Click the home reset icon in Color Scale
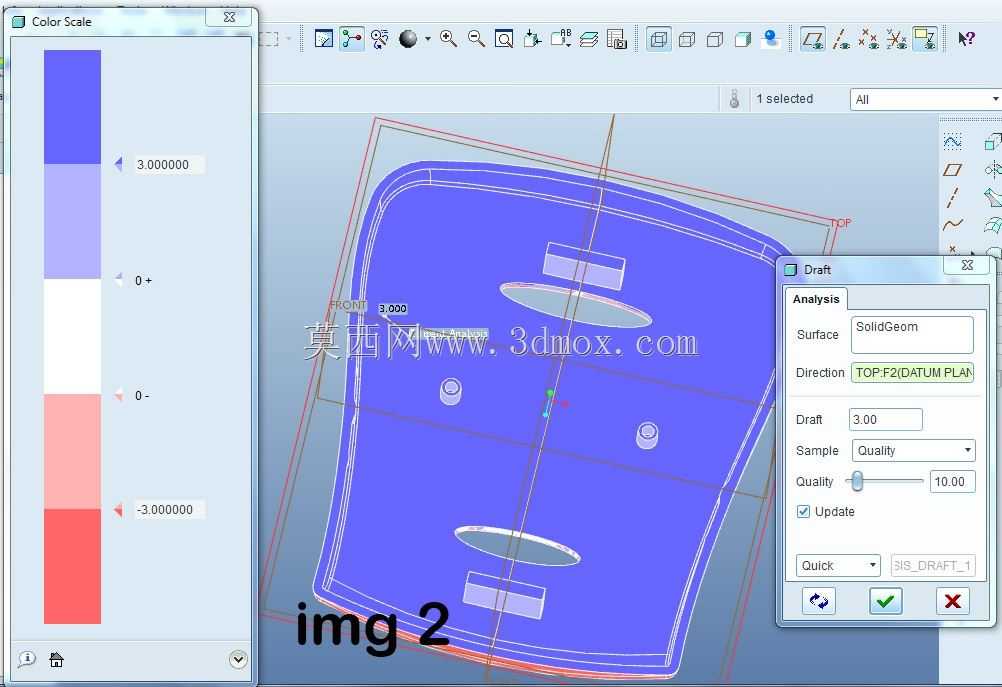The image size is (1002, 687). 56,659
